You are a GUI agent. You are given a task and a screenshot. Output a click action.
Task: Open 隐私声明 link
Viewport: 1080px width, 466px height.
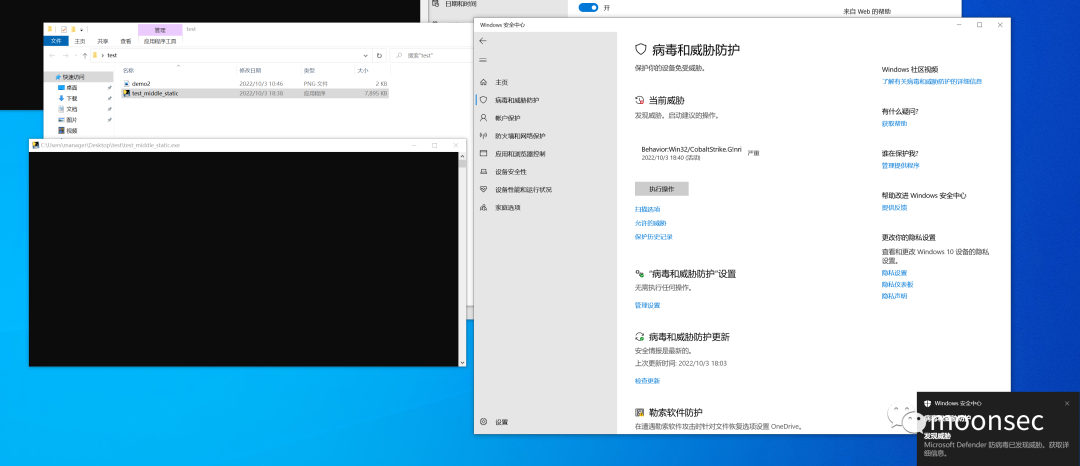coord(894,296)
